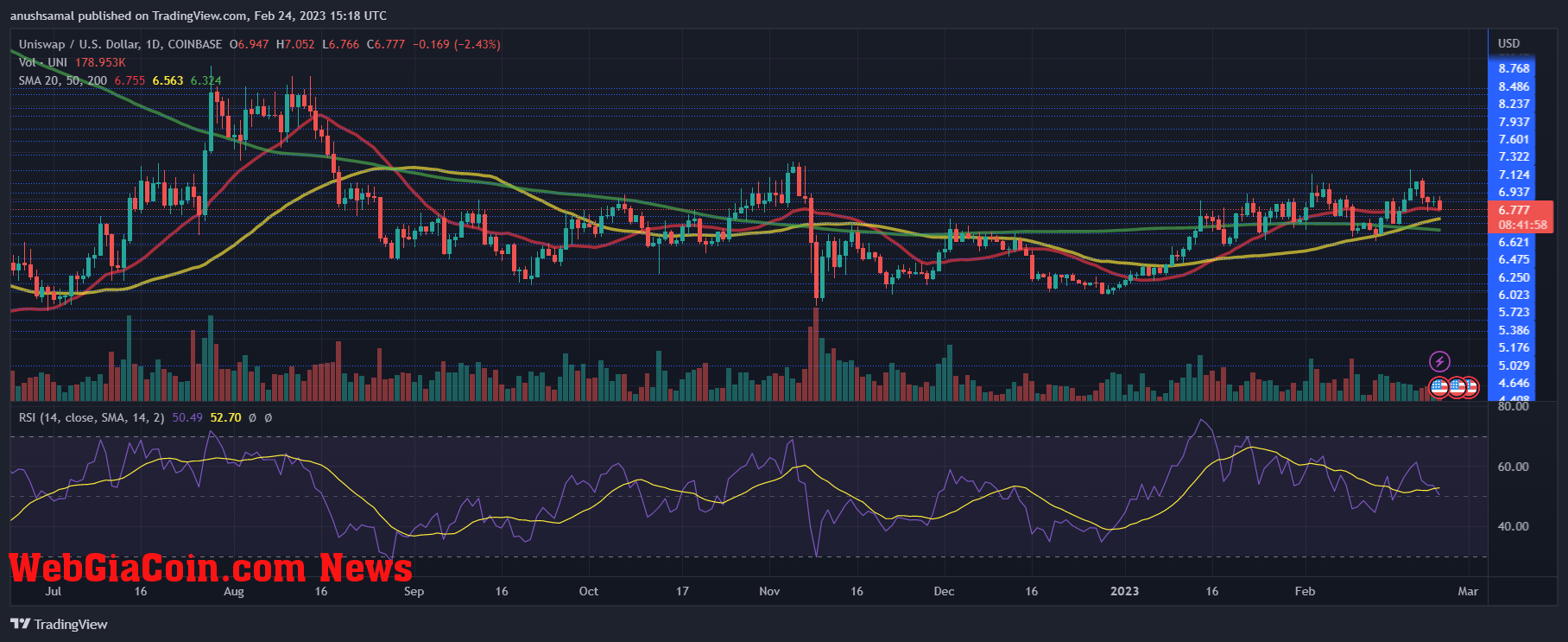Click the 5.723 price level label
Viewport: 1568px width, 642px height.
point(1514,312)
